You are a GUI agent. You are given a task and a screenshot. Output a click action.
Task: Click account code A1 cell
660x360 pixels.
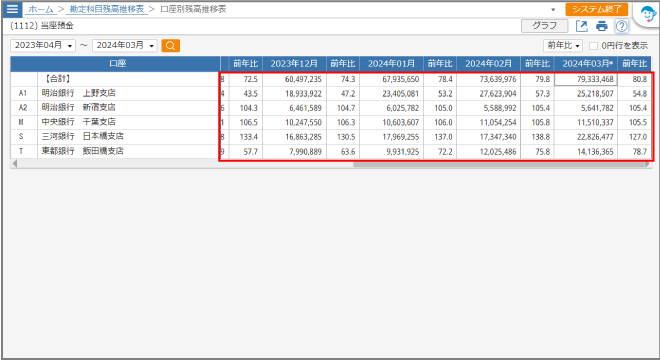[24, 93]
